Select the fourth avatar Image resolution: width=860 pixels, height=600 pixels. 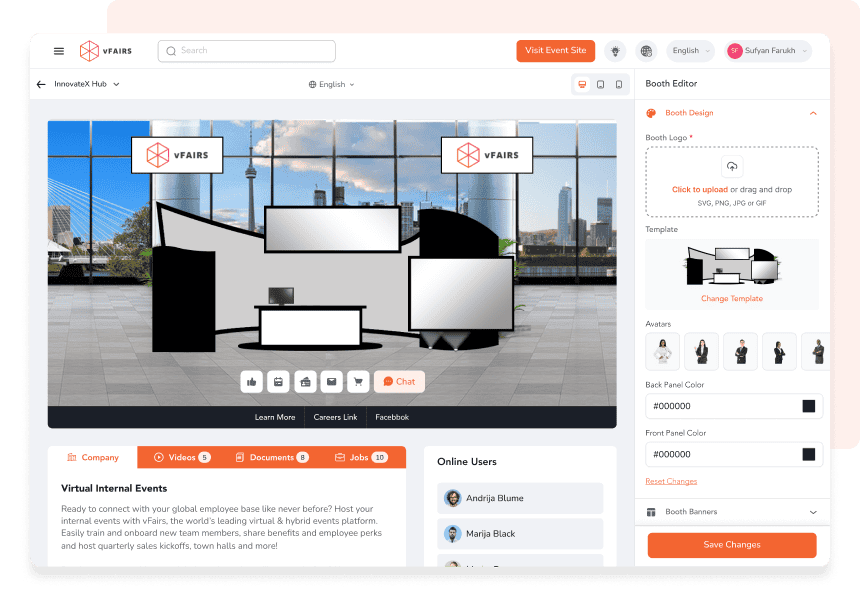click(x=779, y=352)
